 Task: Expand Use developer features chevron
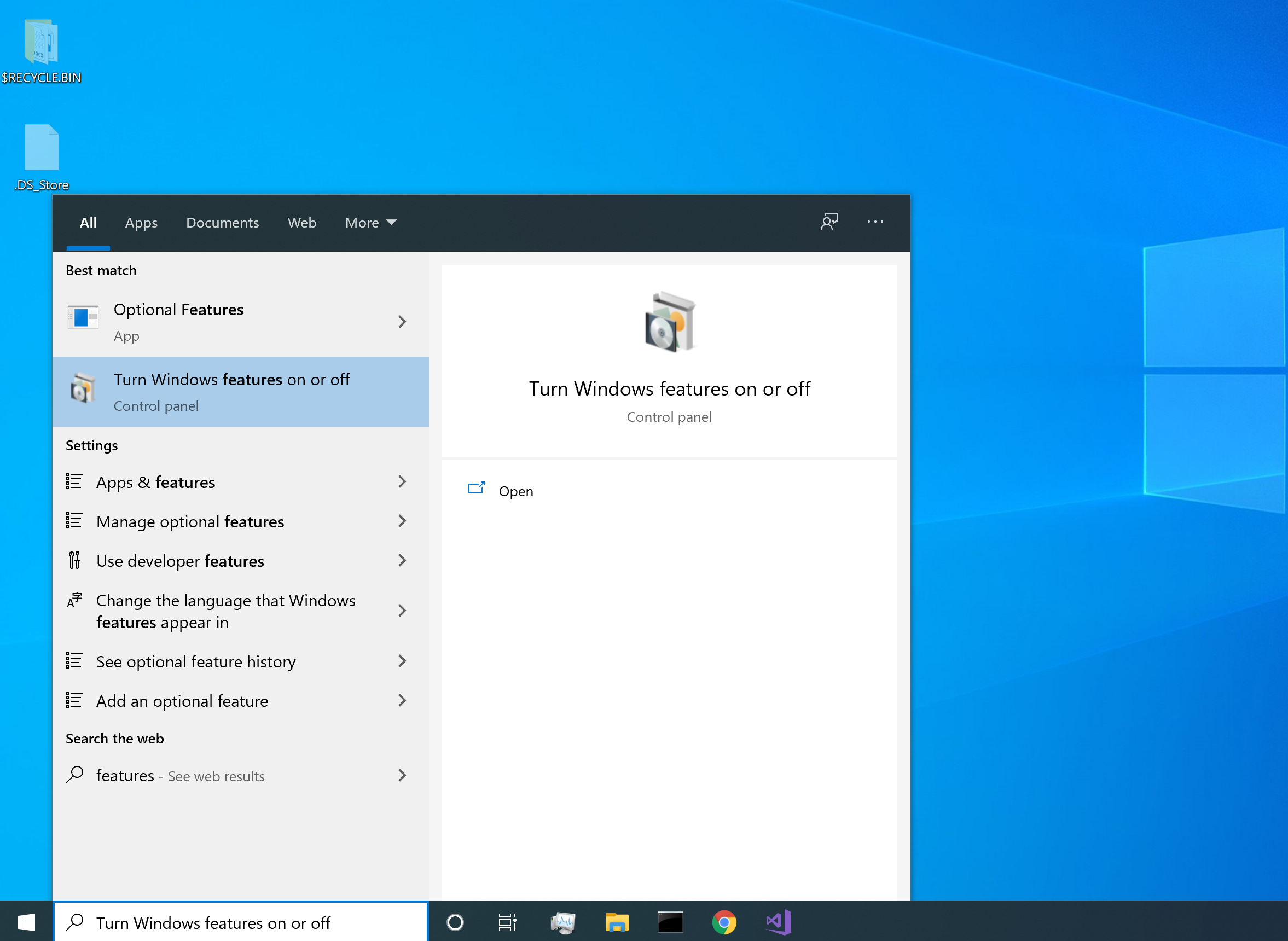402,560
